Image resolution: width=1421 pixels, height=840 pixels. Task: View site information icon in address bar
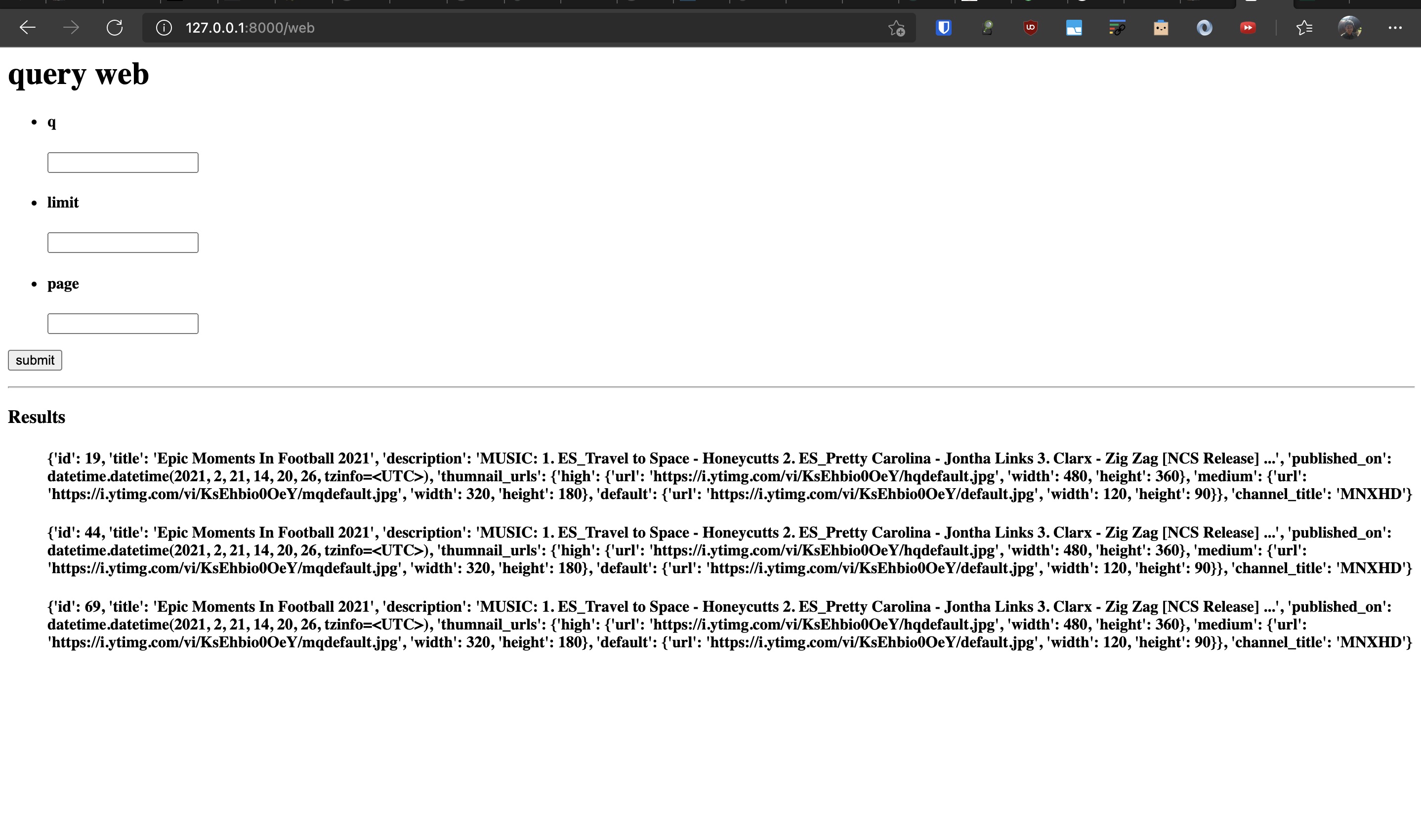tap(164, 28)
